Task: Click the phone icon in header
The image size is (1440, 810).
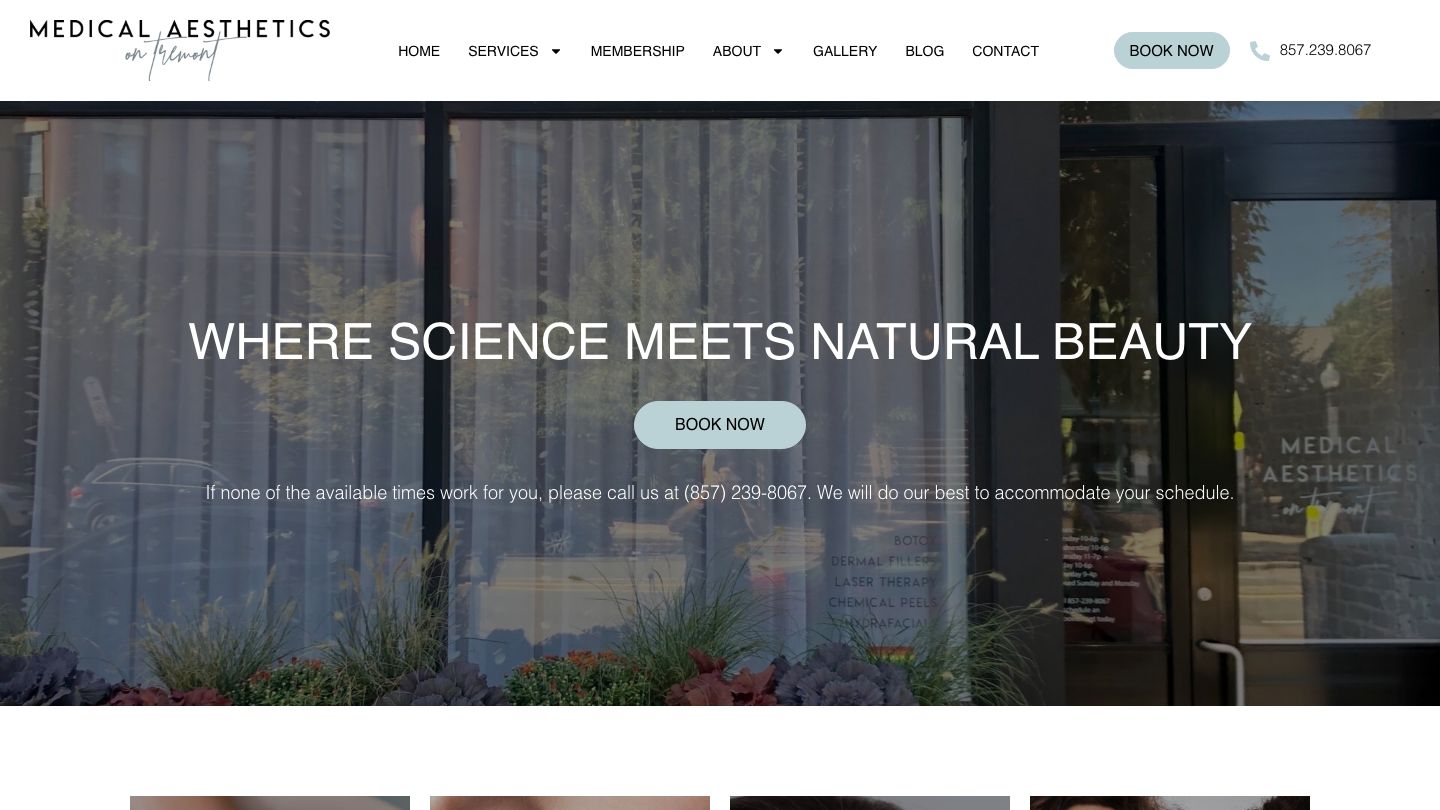Action: click(1260, 51)
